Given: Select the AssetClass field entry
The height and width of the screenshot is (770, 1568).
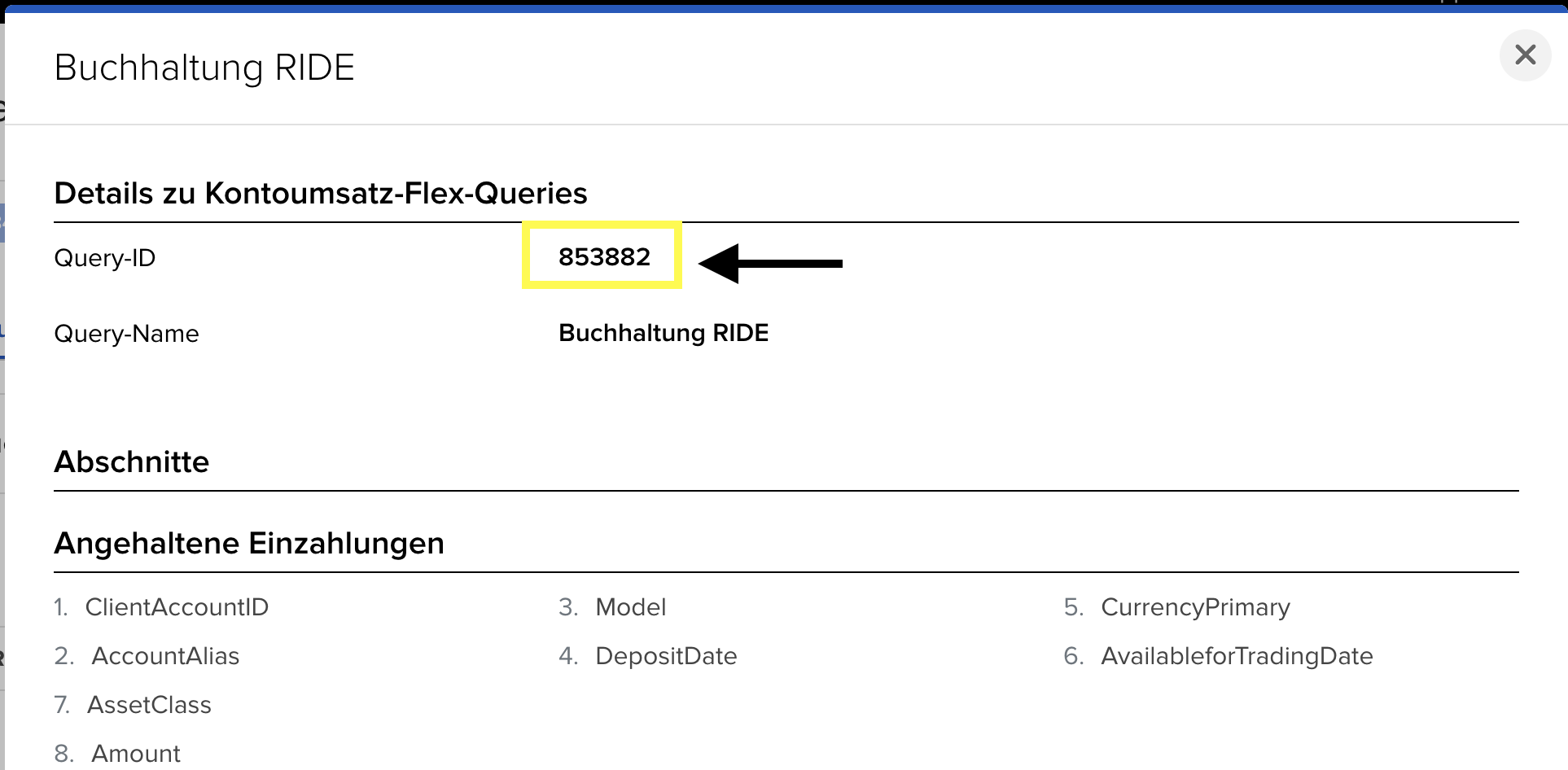Looking at the screenshot, I should pyautogui.click(x=149, y=705).
